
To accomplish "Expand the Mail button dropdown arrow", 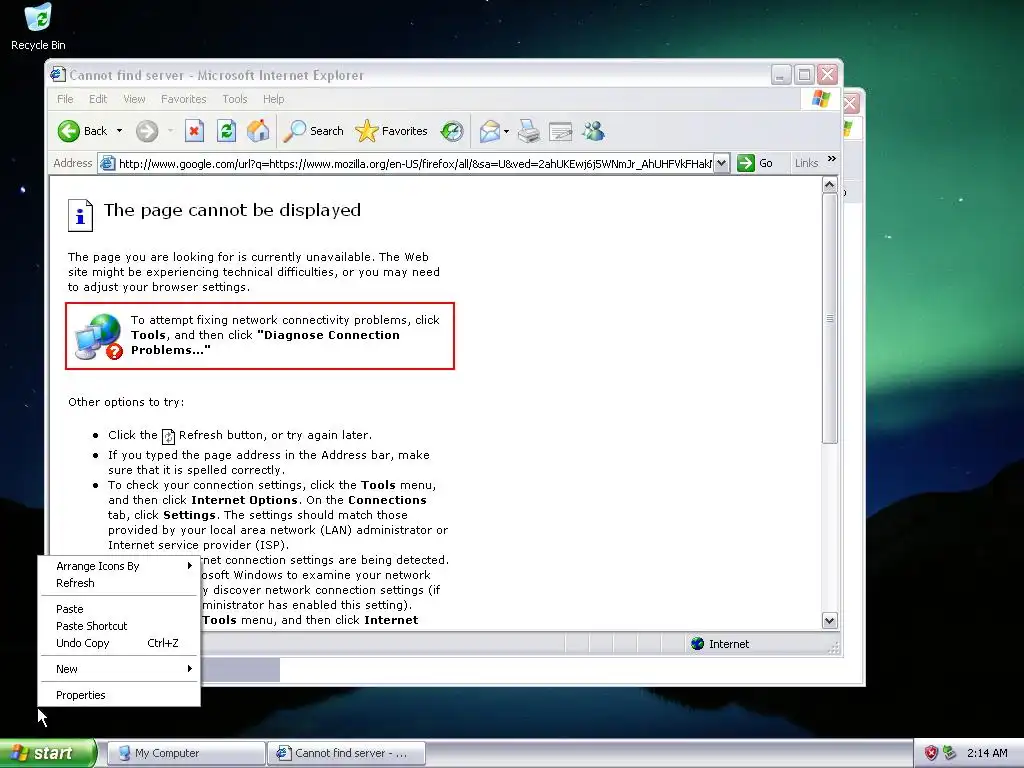I will point(506,131).
